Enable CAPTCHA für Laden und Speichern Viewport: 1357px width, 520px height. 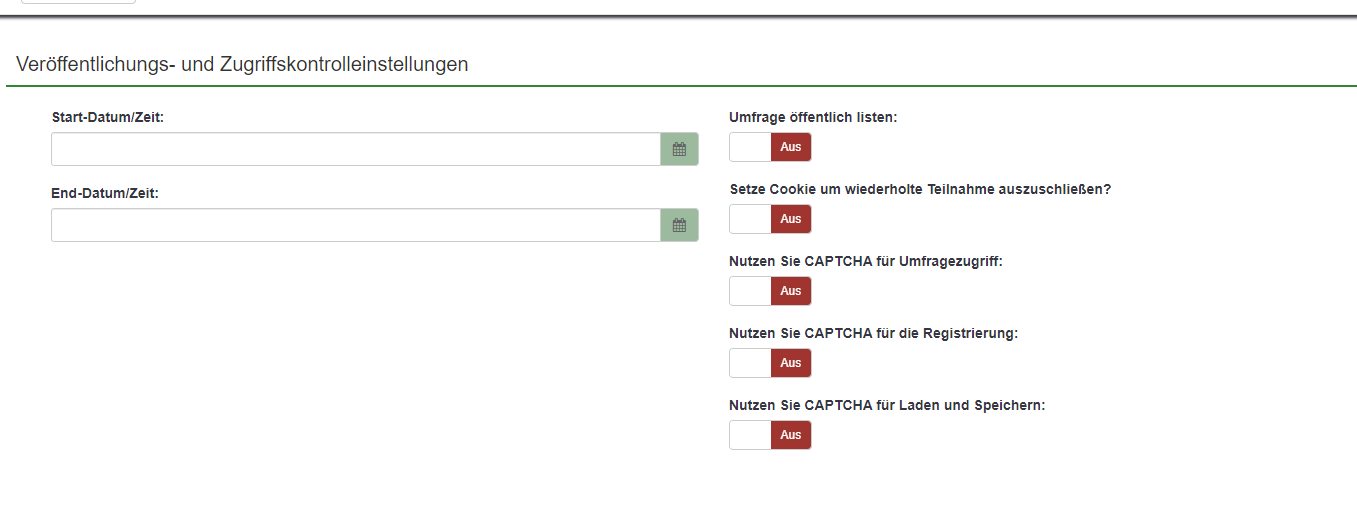point(770,435)
